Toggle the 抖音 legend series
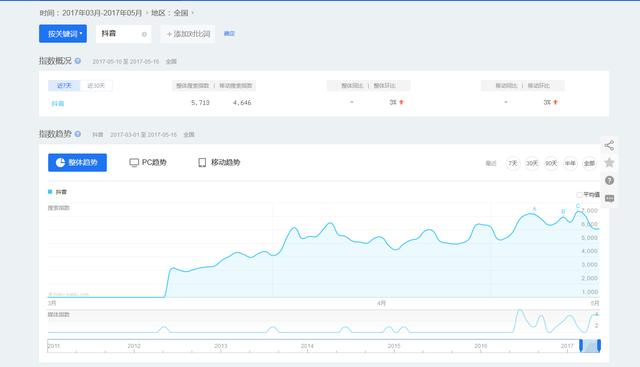640x367 pixels. [x=57, y=192]
